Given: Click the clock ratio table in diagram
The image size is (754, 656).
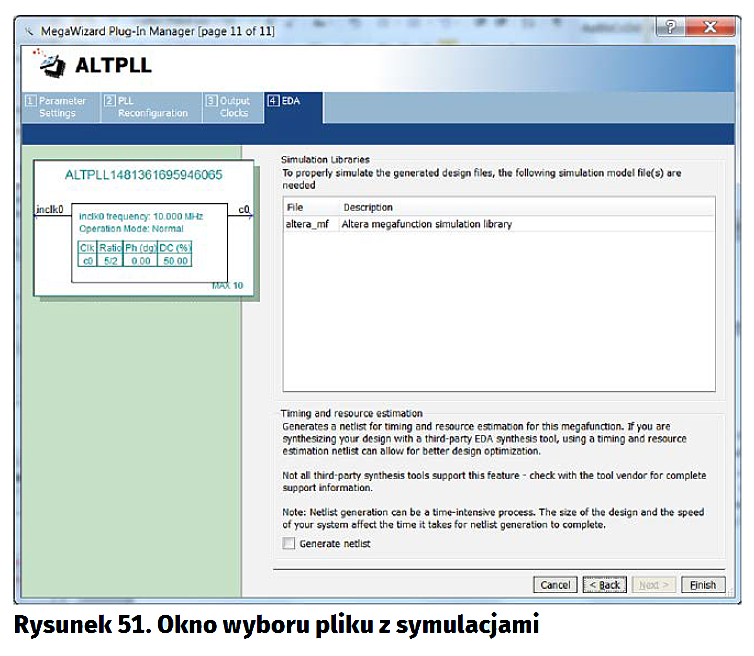Looking at the screenshot, I should tap(136, 254).
